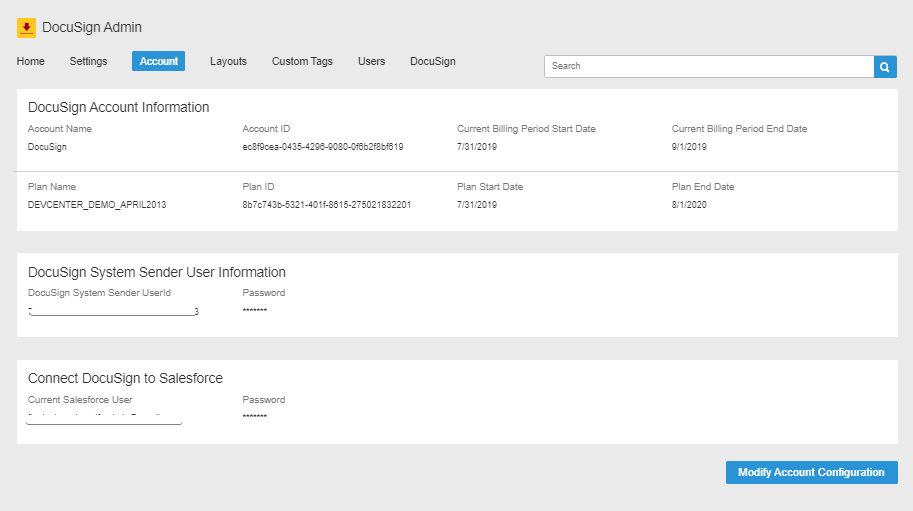Focus the Search input field

(x=708, y=66)
